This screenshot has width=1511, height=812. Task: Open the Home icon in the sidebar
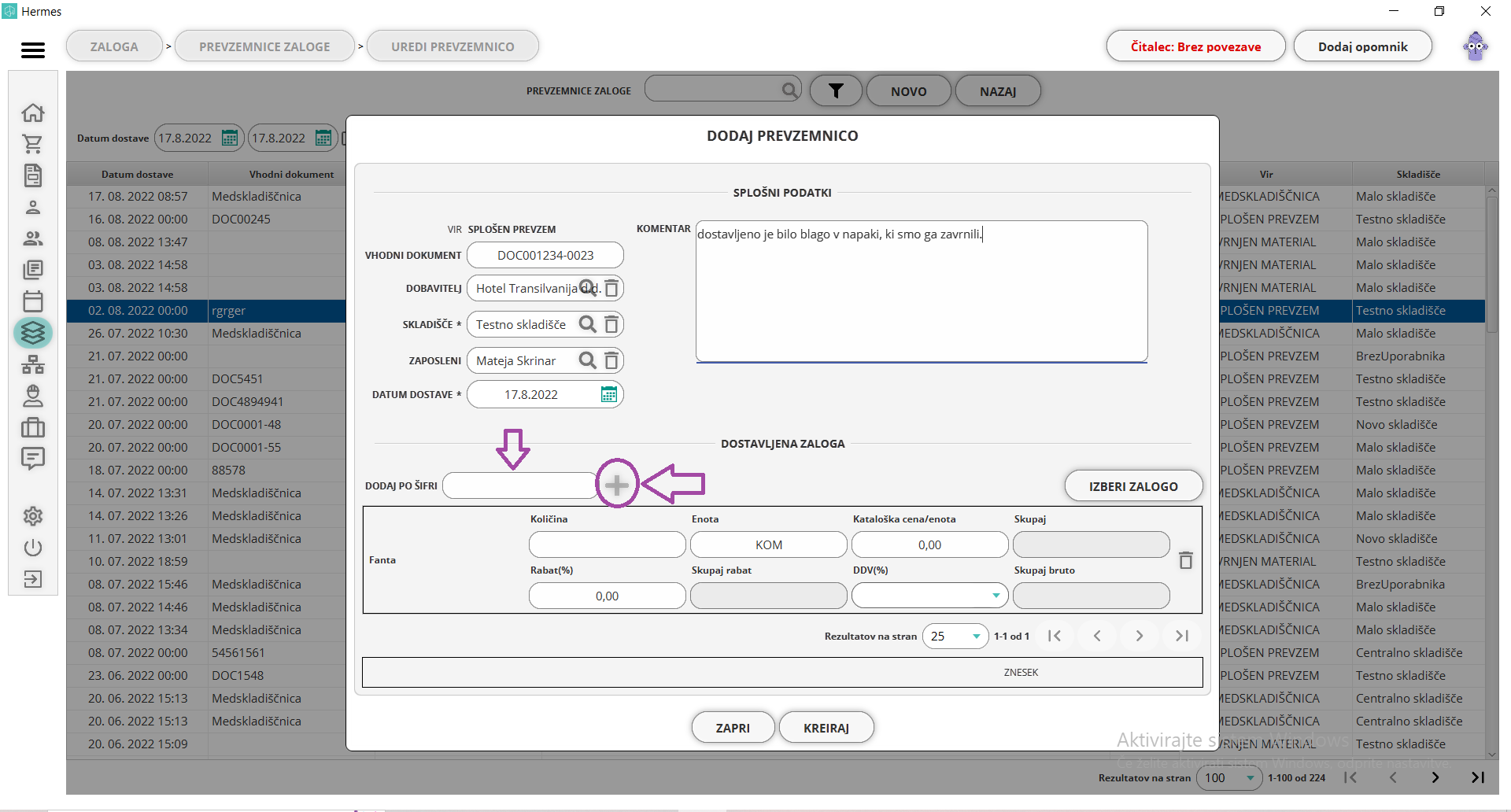pyautogui.click(x=33, y=113)
